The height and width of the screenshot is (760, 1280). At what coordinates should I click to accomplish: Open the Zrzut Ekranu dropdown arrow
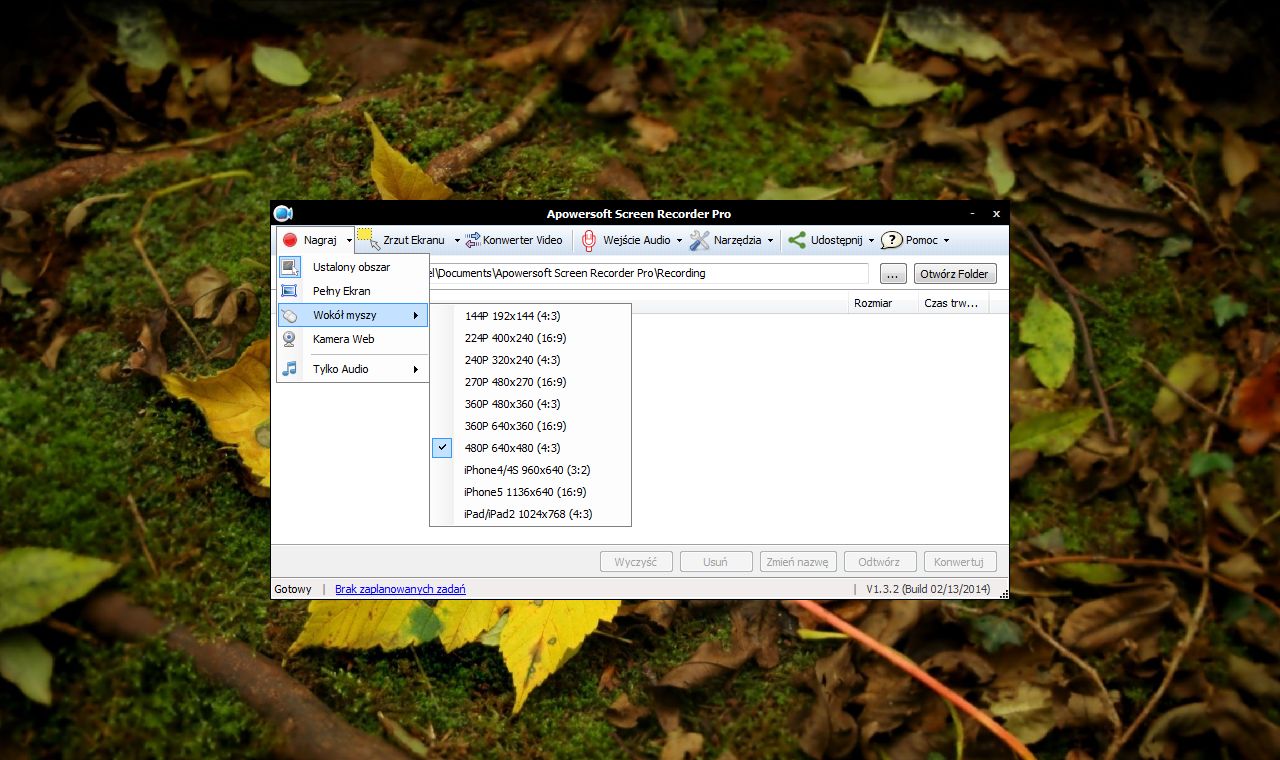click(457, 241)
